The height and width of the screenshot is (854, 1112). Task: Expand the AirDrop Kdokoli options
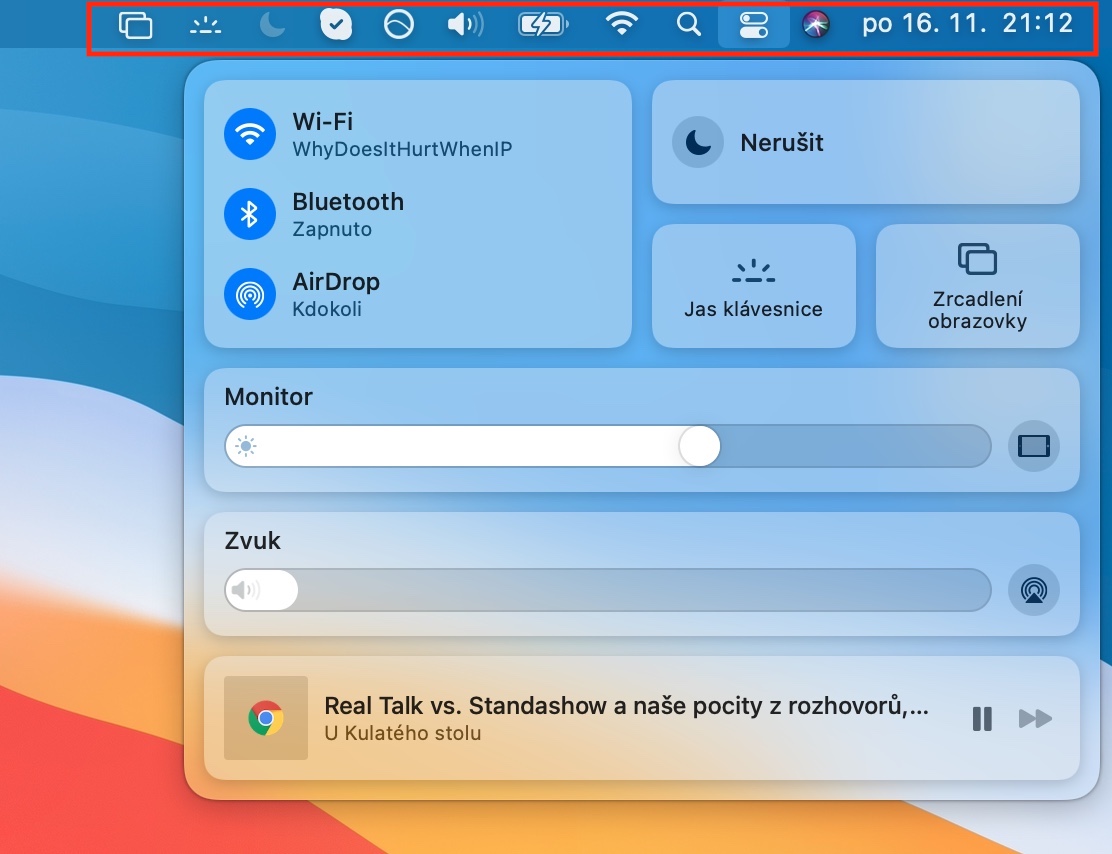(336, 295)
